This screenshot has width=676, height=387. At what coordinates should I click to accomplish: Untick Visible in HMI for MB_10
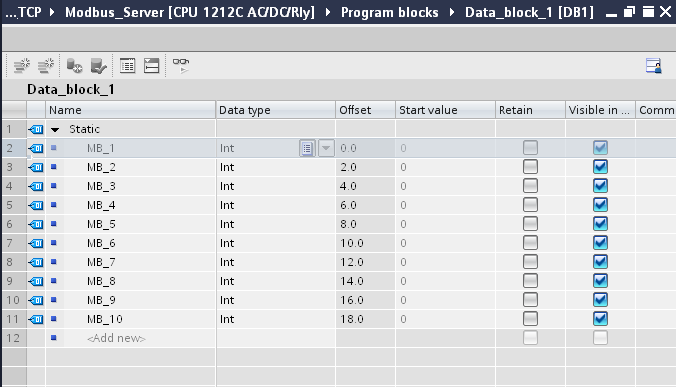pos(600,318)
